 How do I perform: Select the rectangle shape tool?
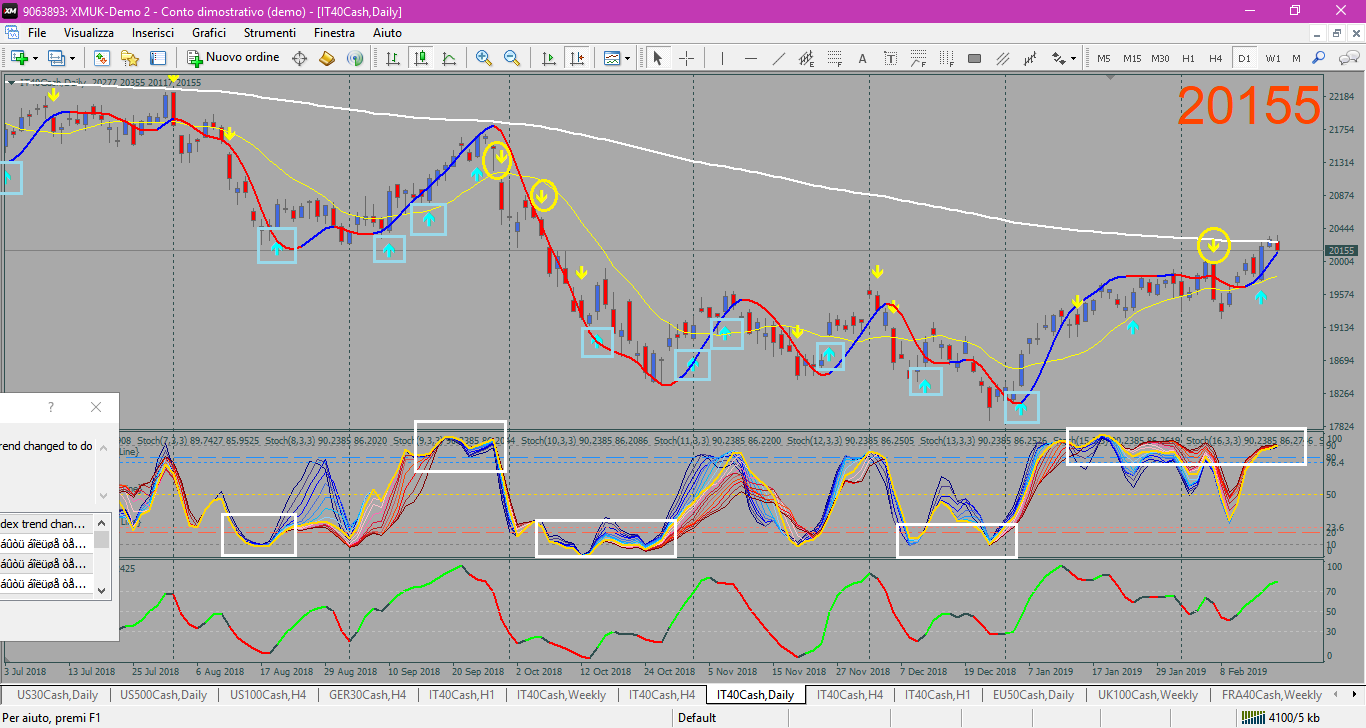point(974,58)
